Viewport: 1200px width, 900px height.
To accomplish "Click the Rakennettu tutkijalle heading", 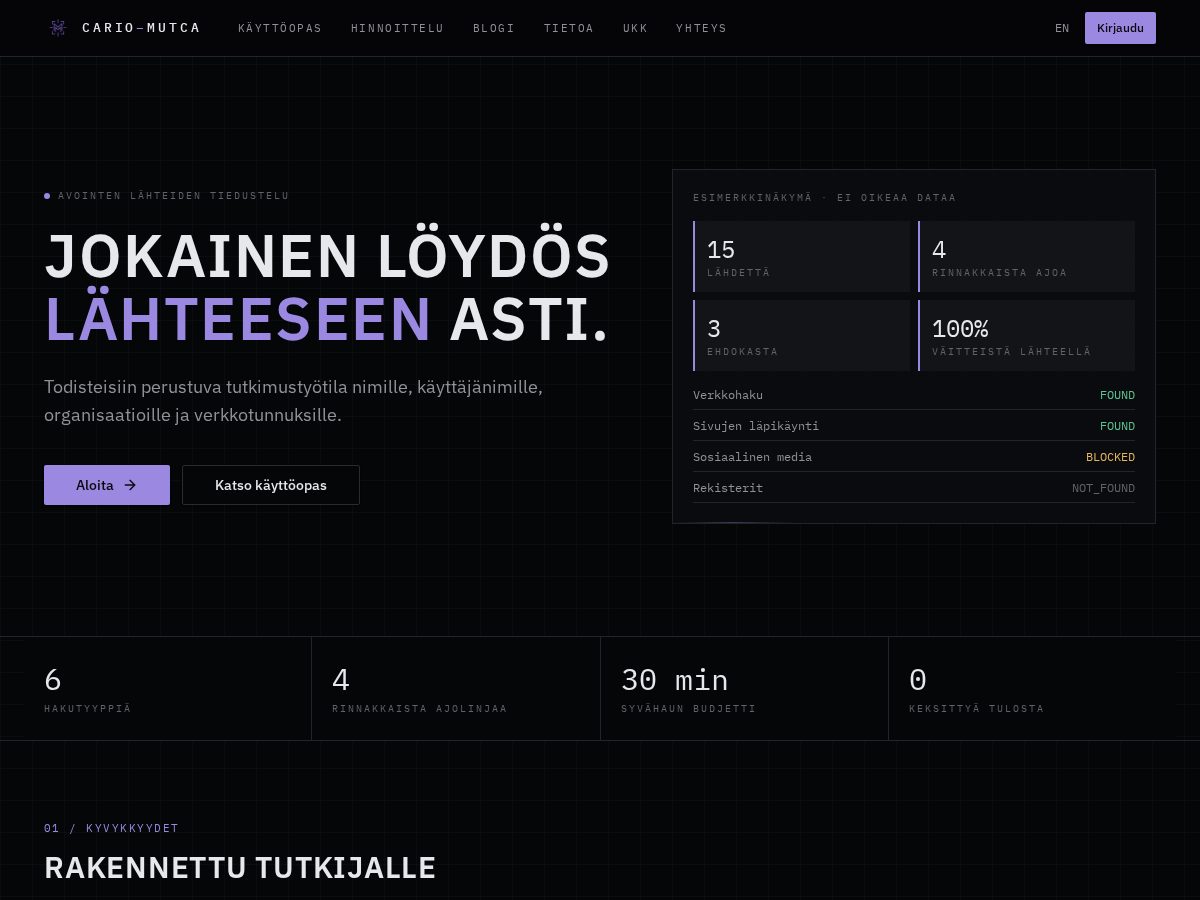I will [x=240, y=867].
